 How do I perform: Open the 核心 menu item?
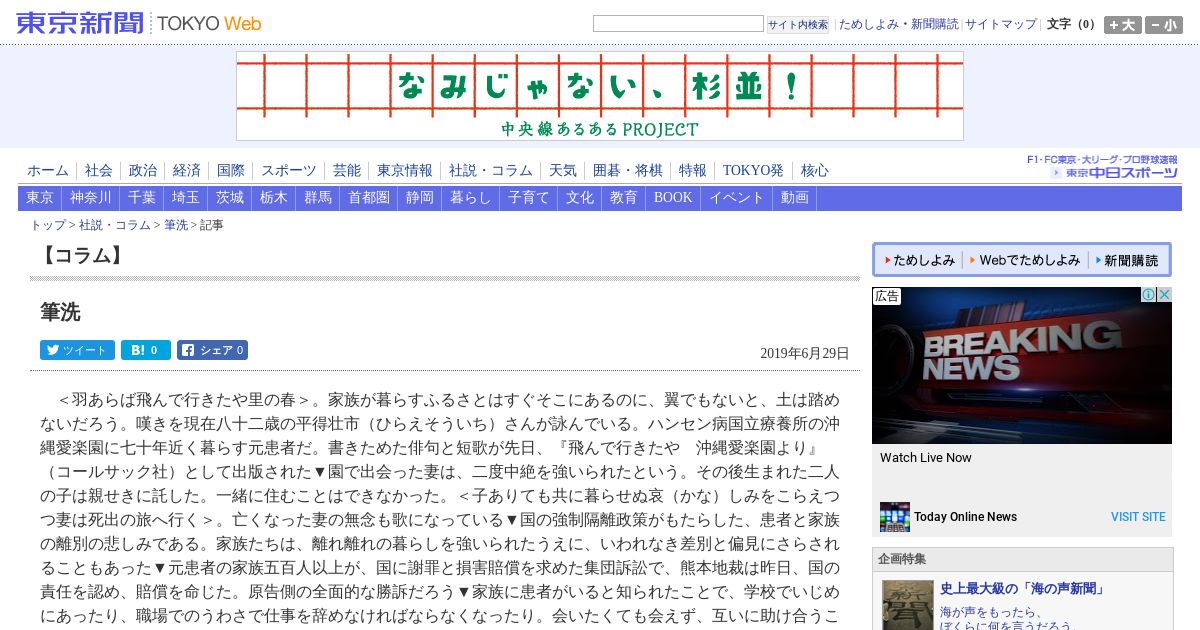click(815, 171)
